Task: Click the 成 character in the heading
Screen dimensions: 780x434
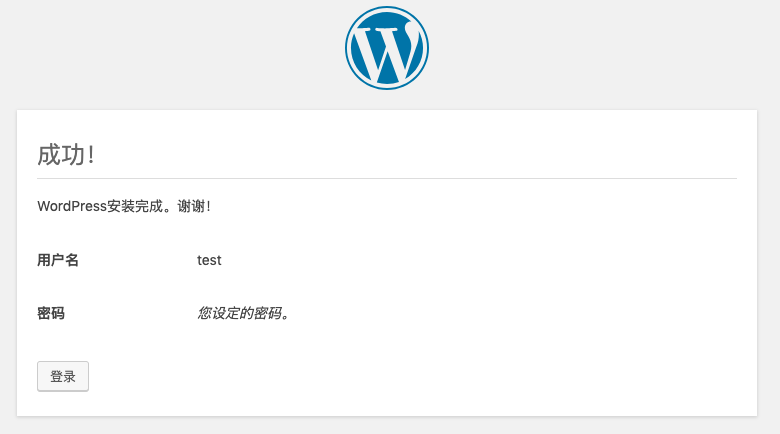Action: 48,155
